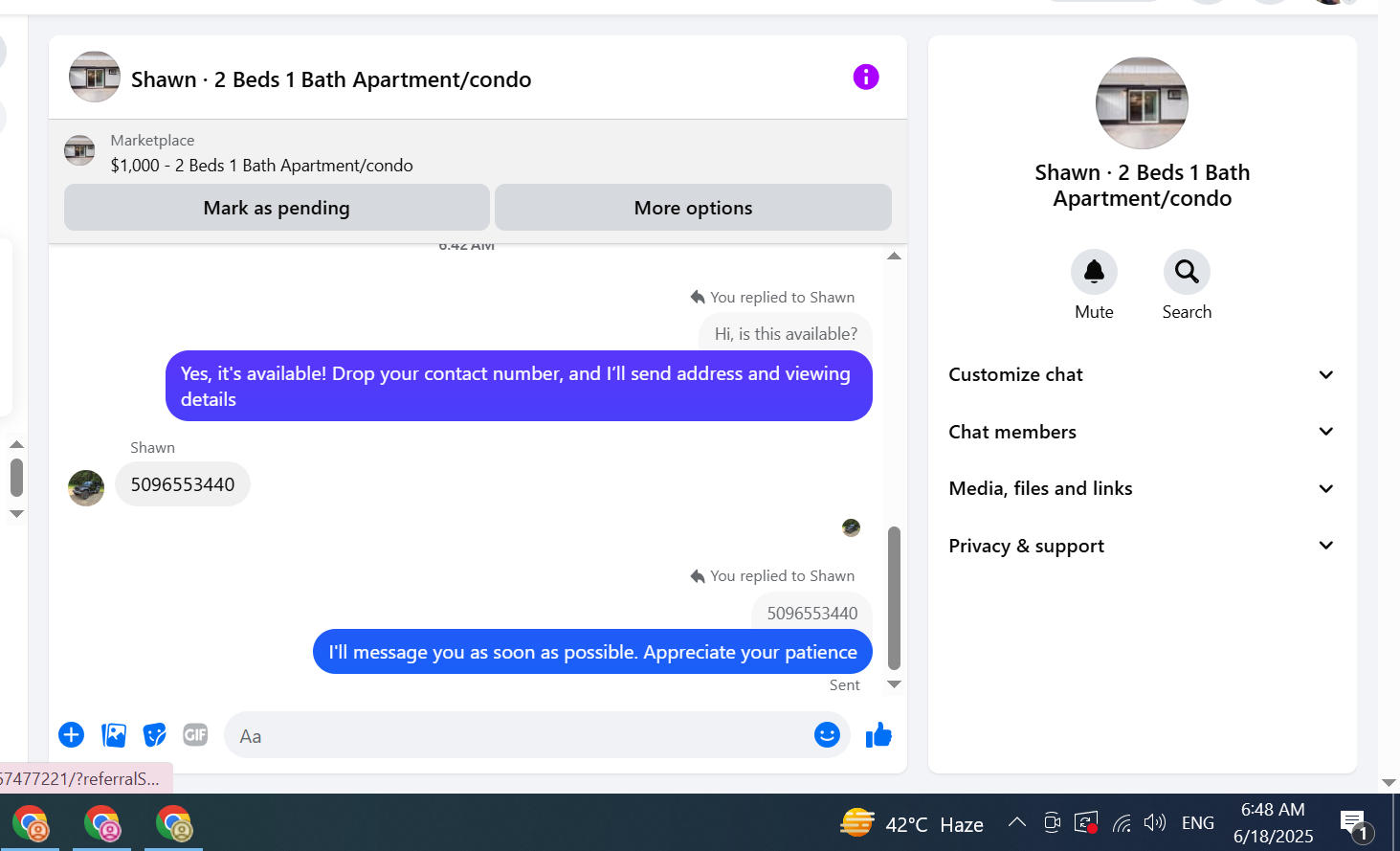This screenshot has height=851, width=1400.
Task: Click the chat header listing thumbnail
Action: 95,77
